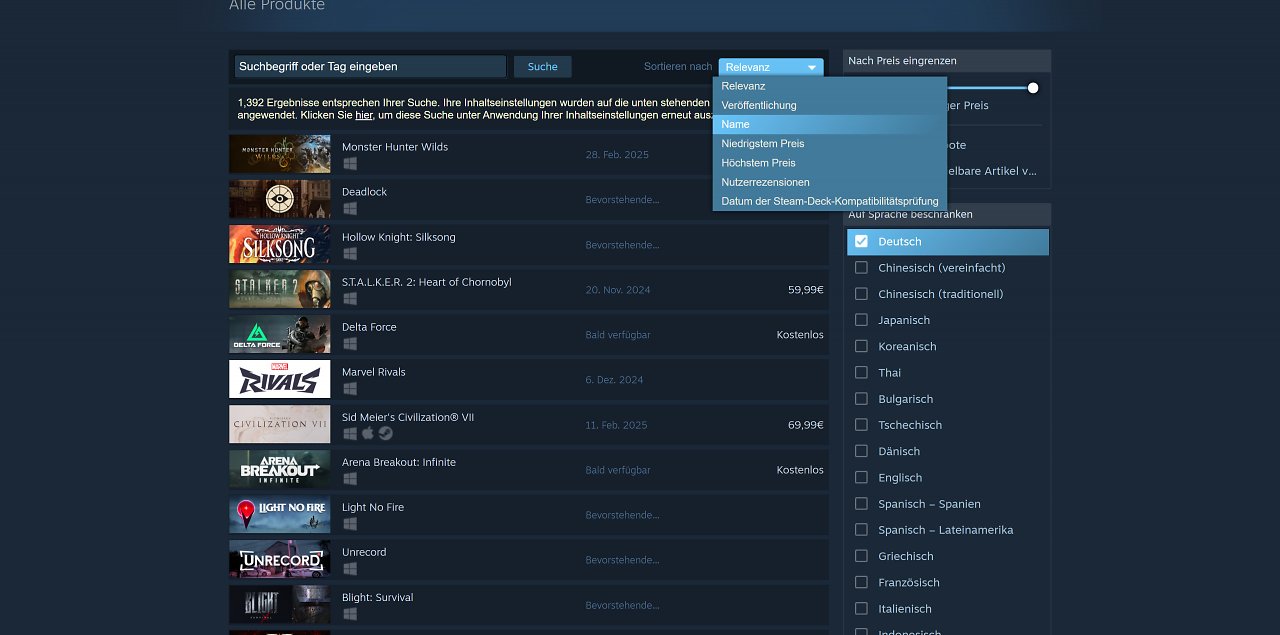Click Windows icon under Monster Hunter Wilds
Viewport: 1280px width, 635px height.
pyautogui.click(x=350, y=164)
